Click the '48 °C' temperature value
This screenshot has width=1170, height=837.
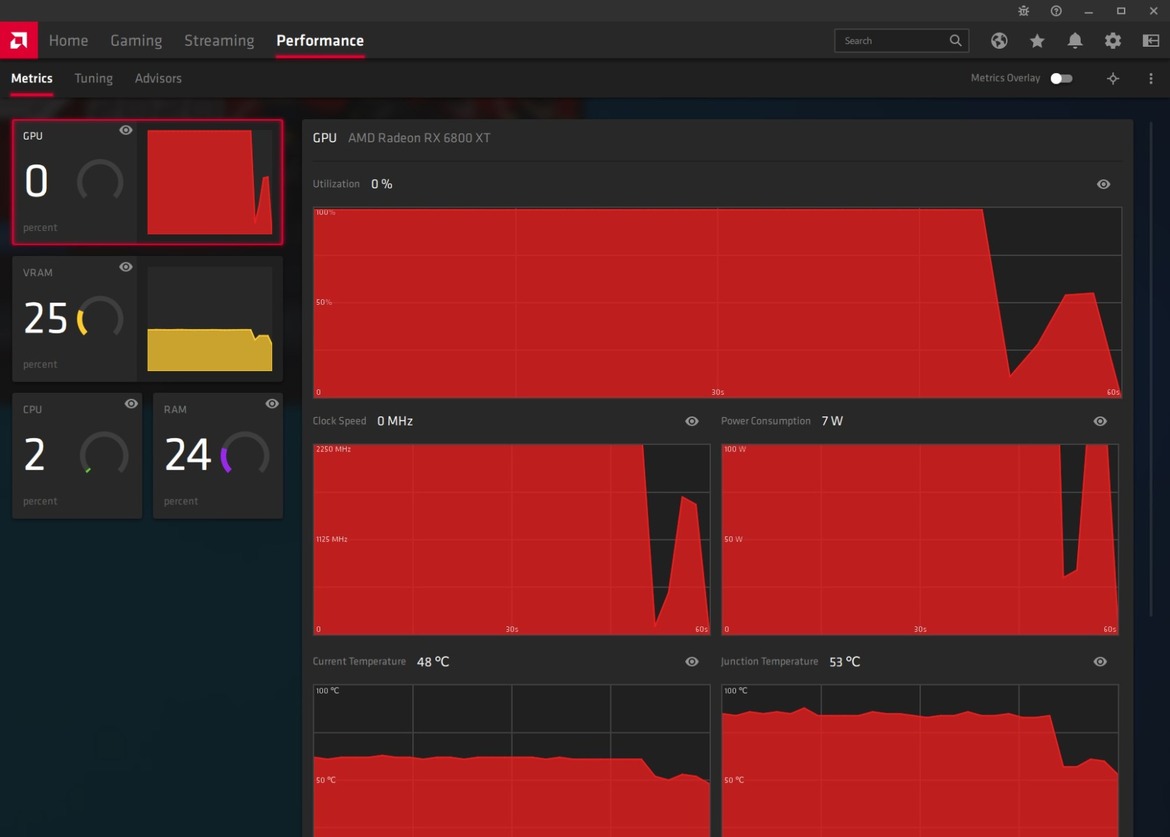click(433, 662)
